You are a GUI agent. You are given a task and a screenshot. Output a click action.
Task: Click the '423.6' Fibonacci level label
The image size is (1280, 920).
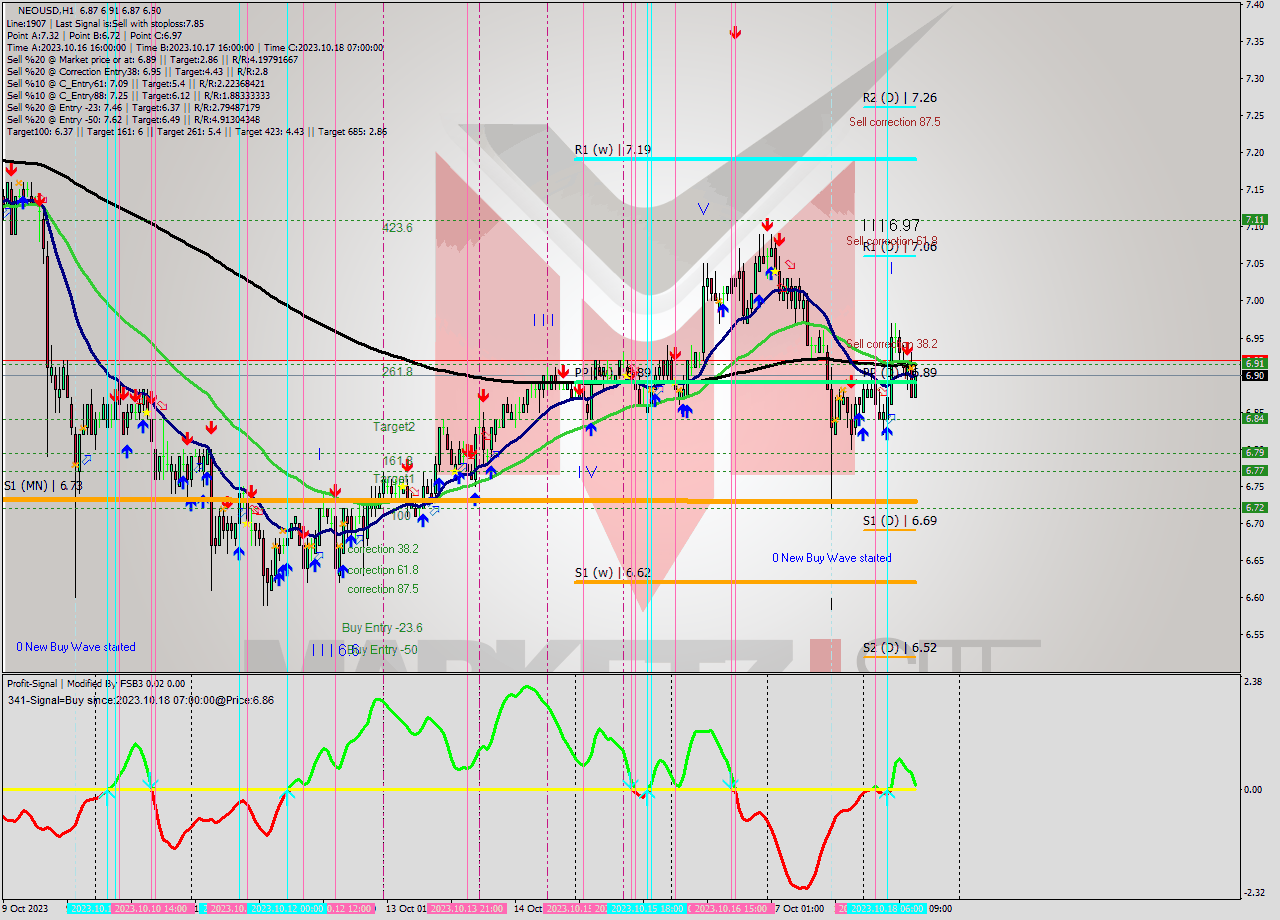397,228
